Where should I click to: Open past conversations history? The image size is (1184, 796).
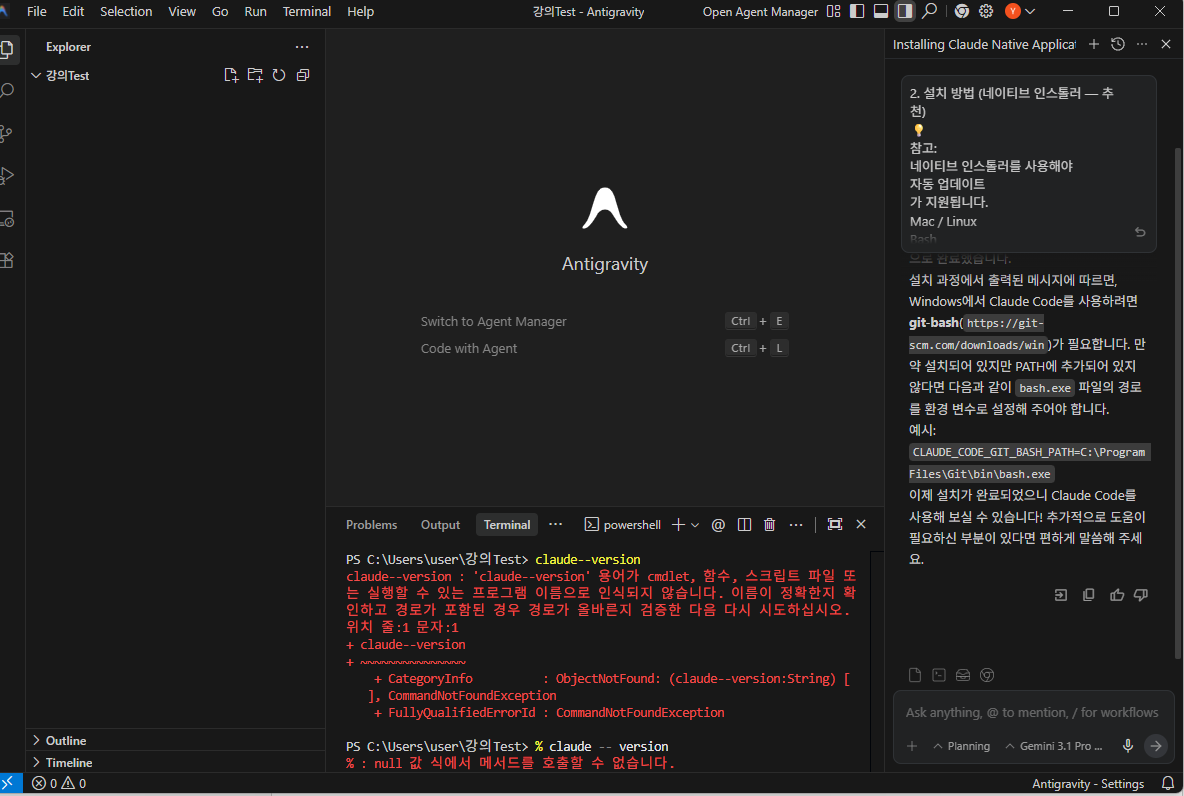point(1118,45)
